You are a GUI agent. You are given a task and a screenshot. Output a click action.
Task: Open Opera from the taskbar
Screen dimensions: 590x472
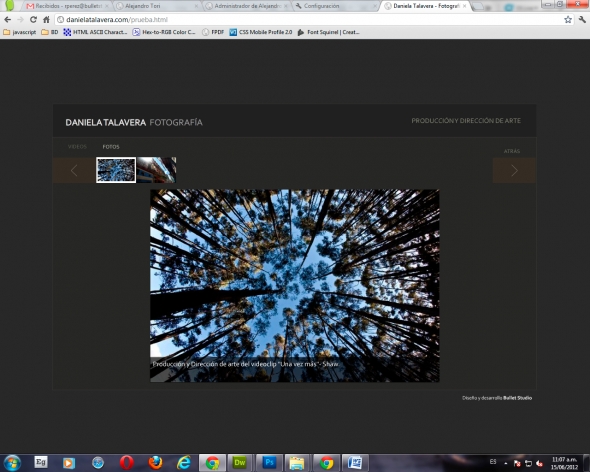pyautogui.click(x=127, y=463)
